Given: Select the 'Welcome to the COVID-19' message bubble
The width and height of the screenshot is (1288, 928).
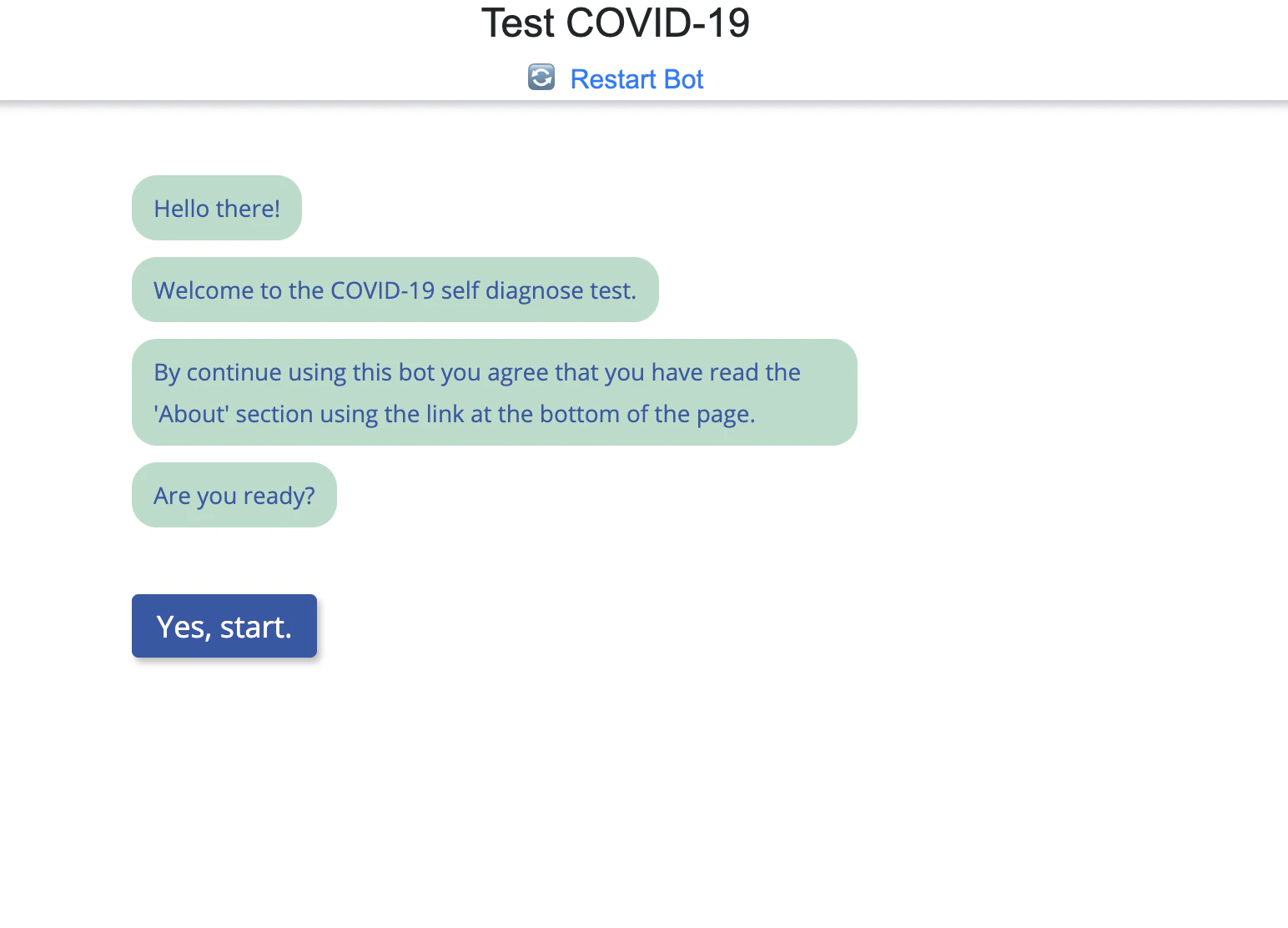Looking at the screenshot, I should (395, 290).
